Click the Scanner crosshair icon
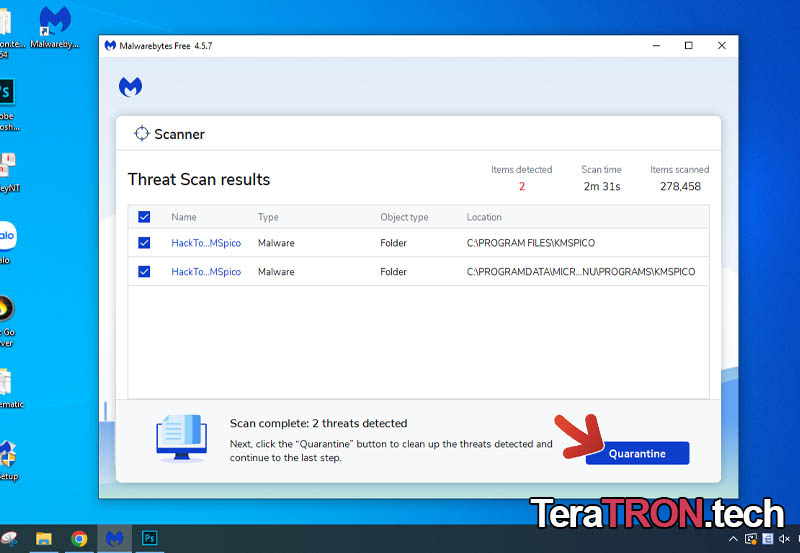This screenshot has width=800, height=553. click(x=141, y=134)
